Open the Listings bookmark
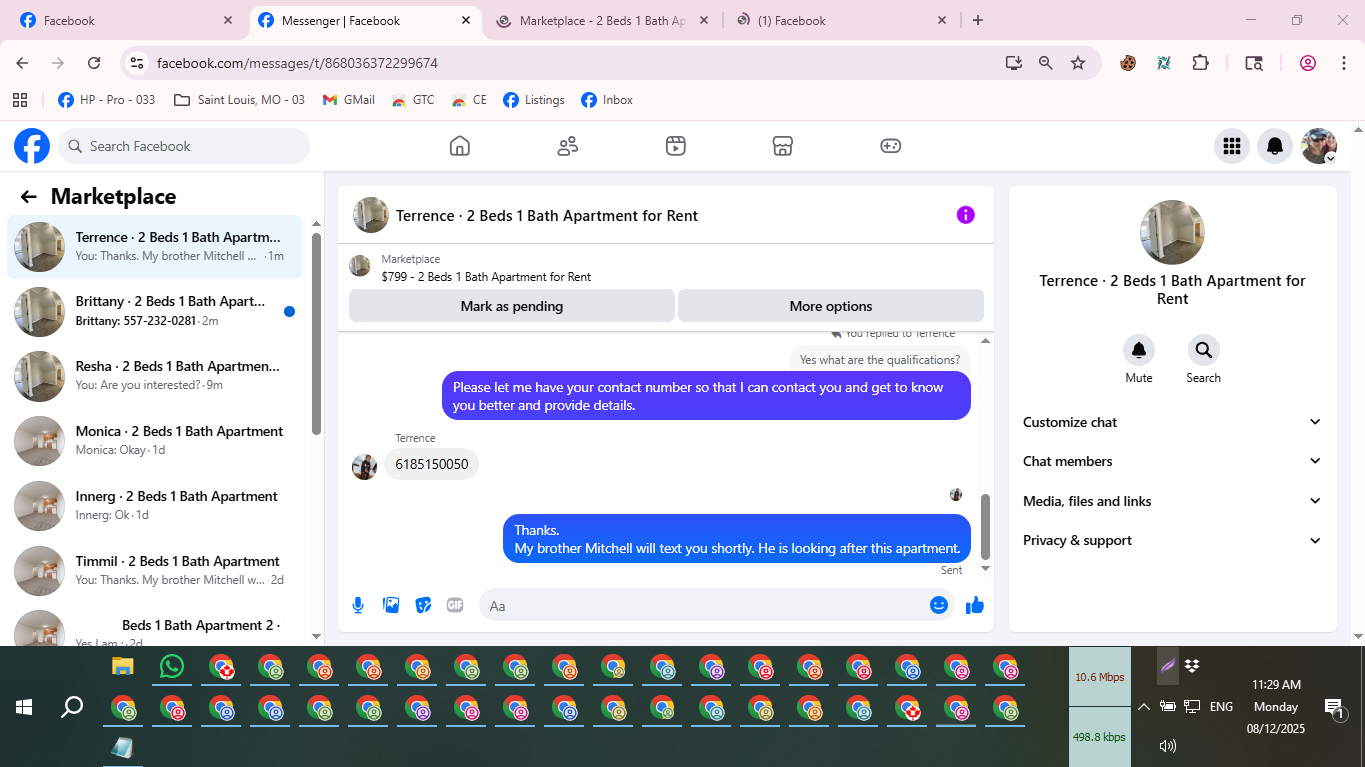 click(534, 100)
